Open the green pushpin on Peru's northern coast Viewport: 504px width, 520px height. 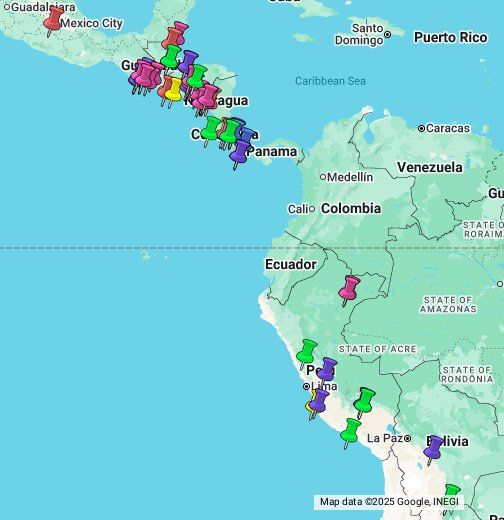coord(307,353)
